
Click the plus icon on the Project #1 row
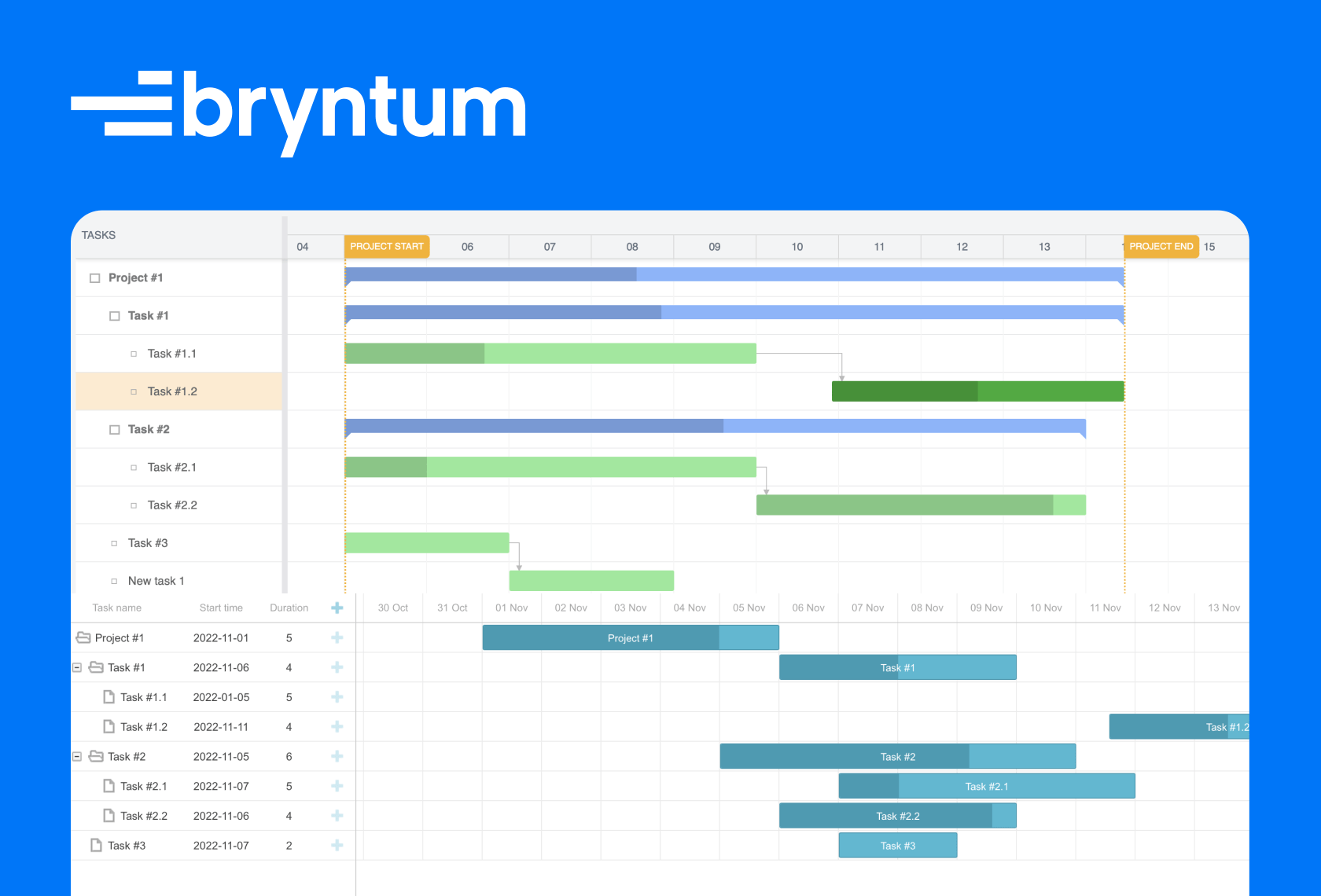(x=337, y=637)
